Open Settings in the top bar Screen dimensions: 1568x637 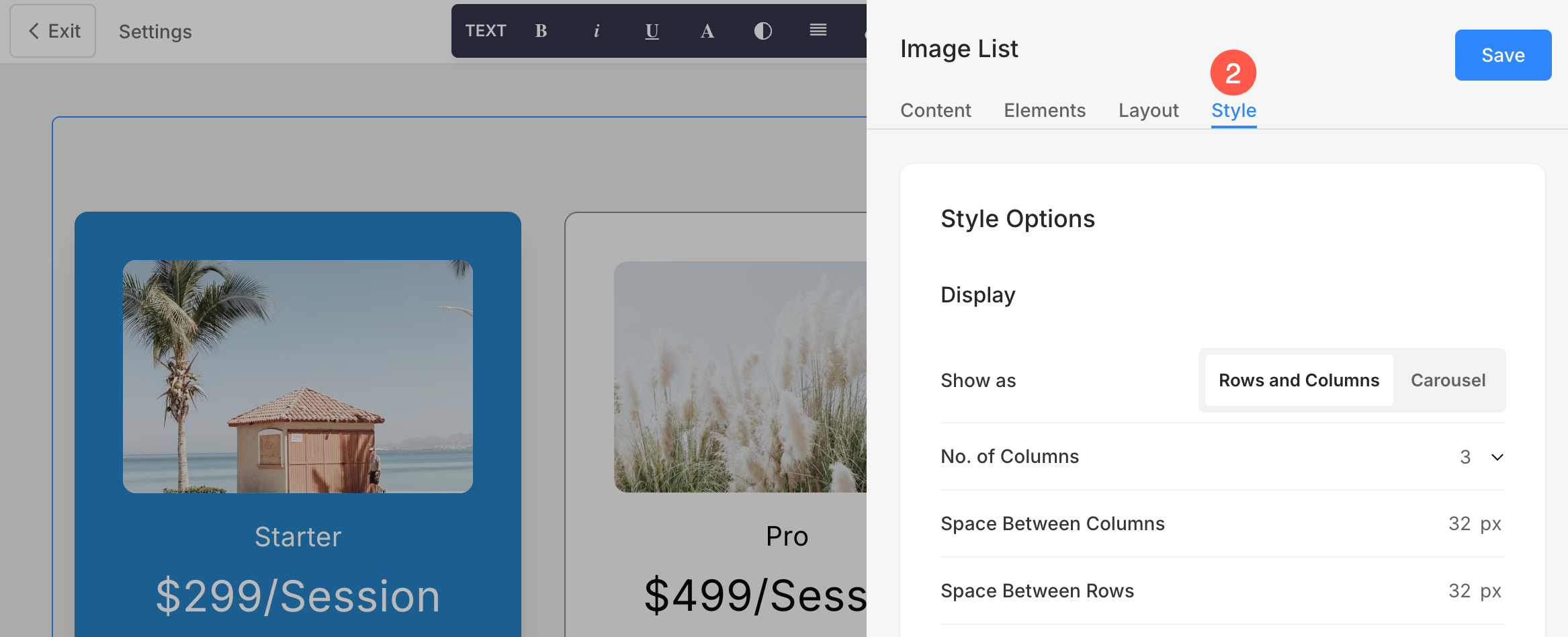coord(155,32)
